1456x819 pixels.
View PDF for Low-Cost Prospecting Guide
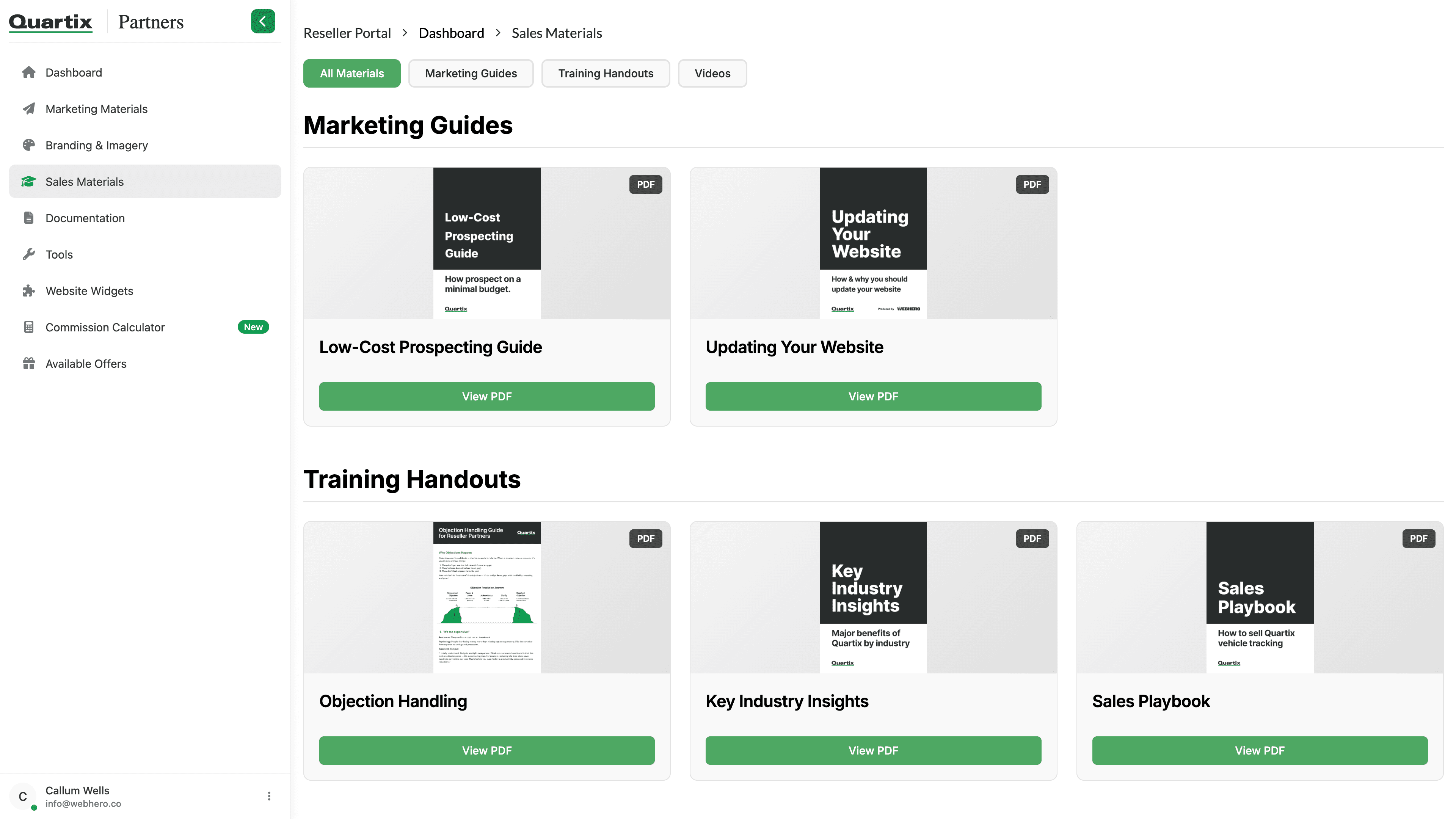[x=486, y=396]
